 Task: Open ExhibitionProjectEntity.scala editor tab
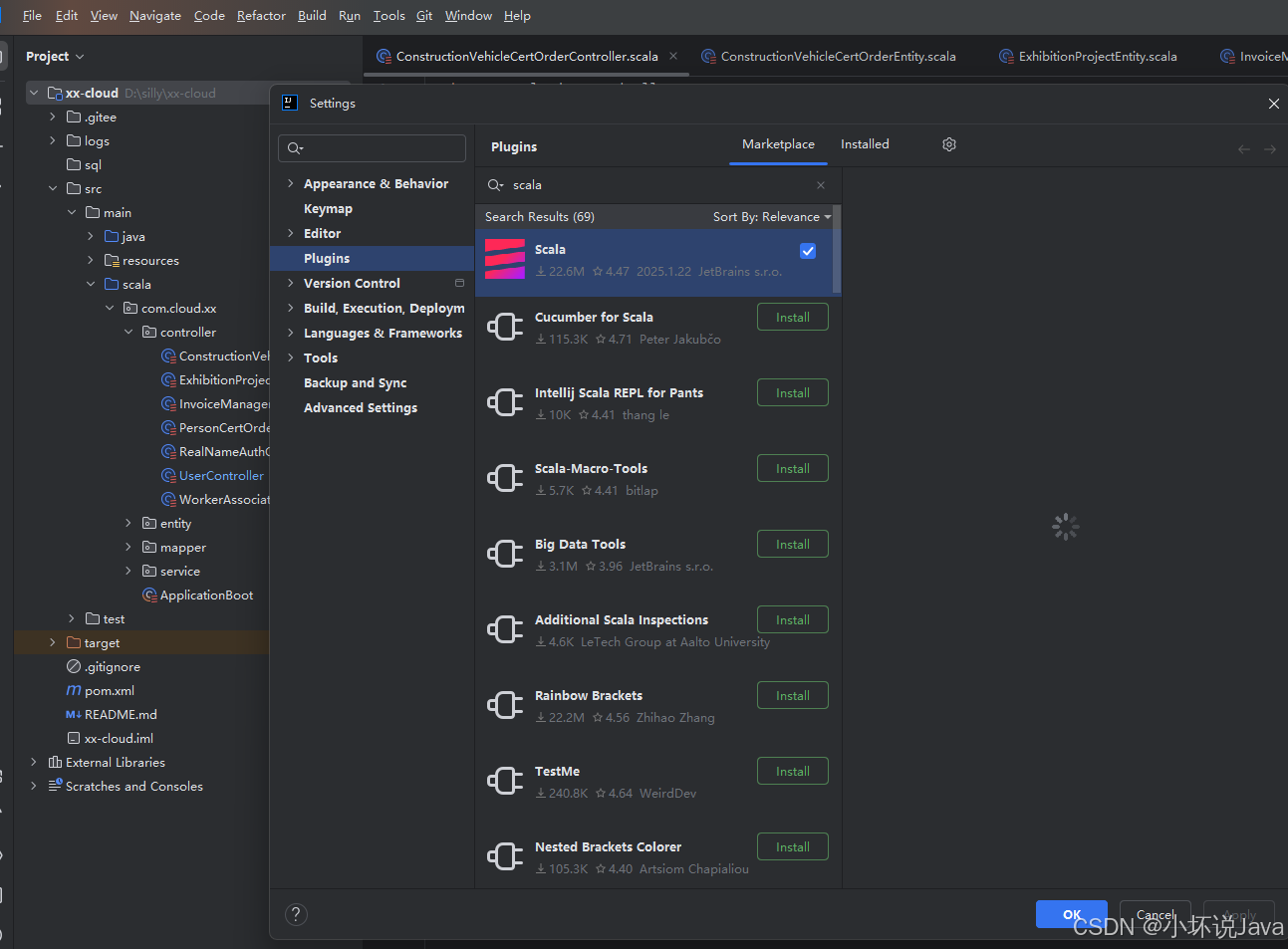click(1089, 57)
